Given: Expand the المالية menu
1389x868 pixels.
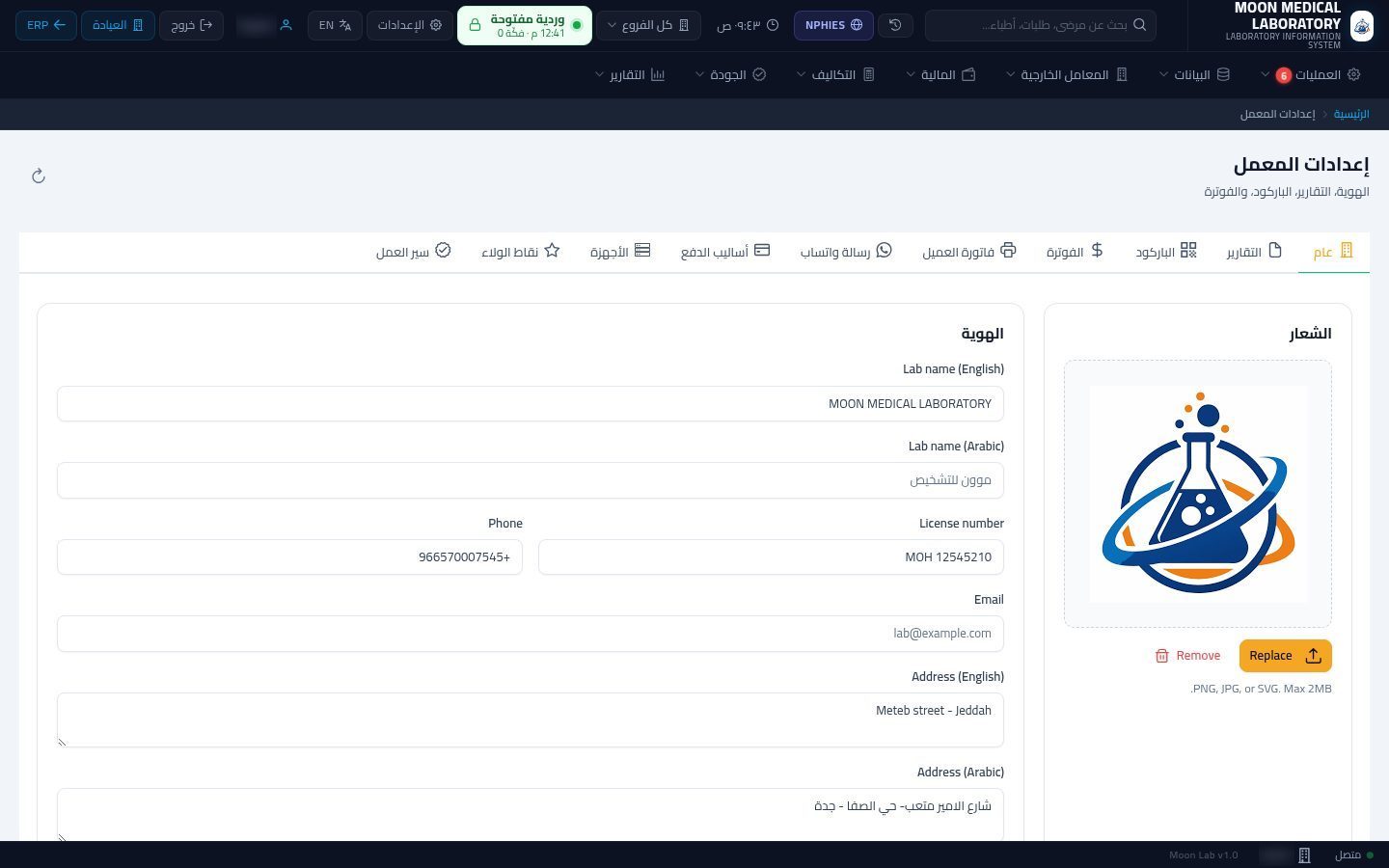Looking at the screenshot, I should (940, 74).
